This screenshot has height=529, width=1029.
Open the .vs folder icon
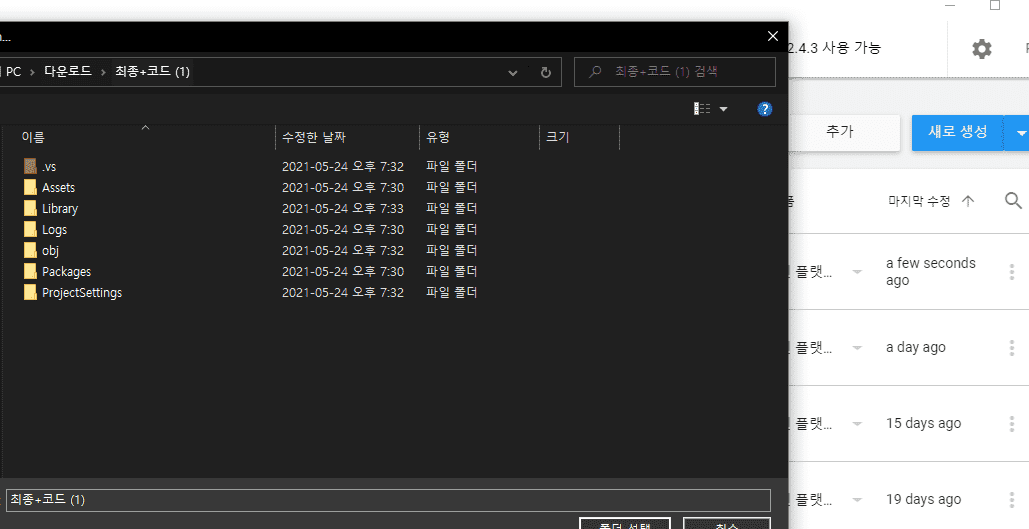tap(30, 166)
